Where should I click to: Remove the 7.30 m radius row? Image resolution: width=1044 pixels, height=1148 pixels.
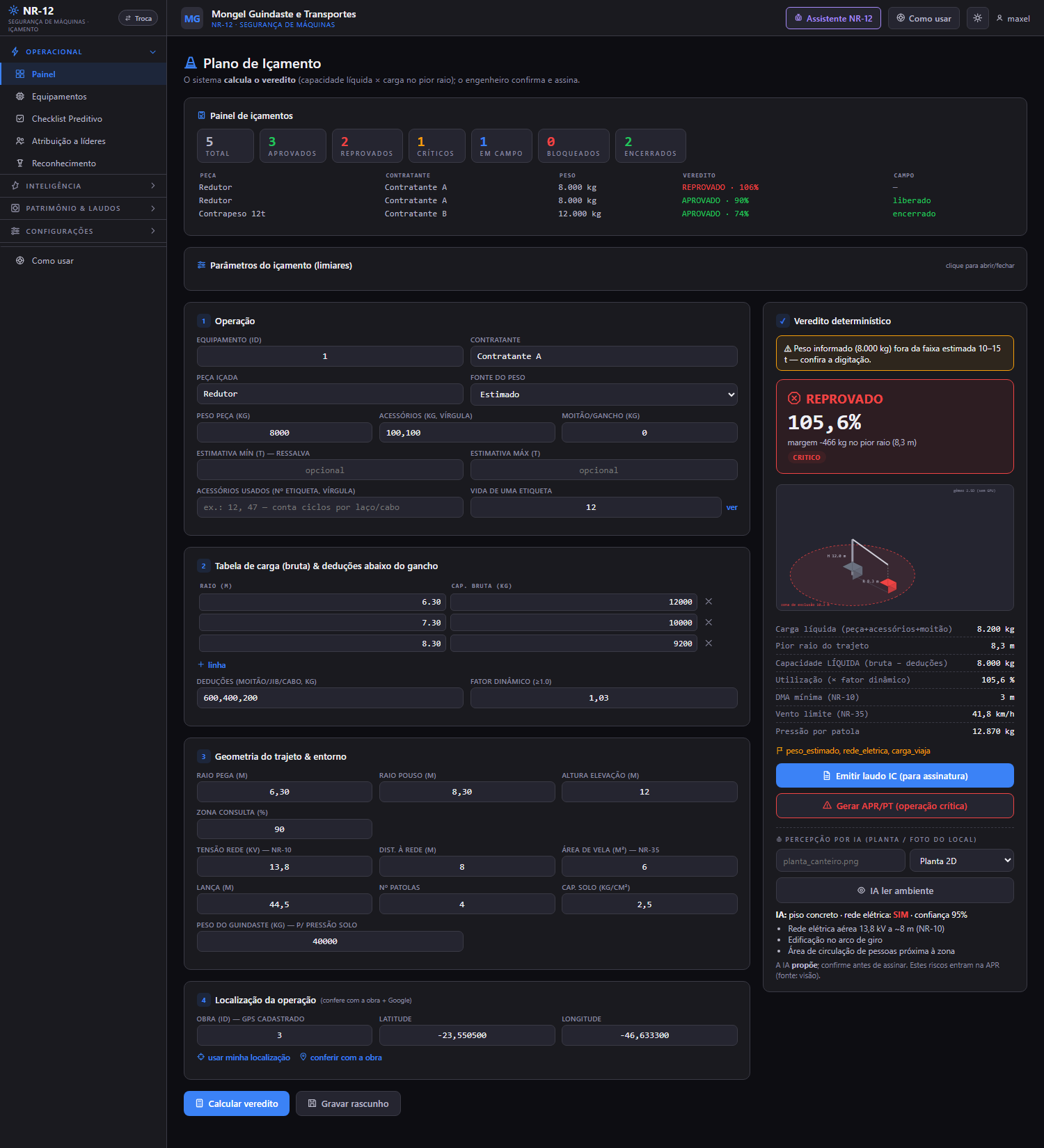click(x=709, y=623)
